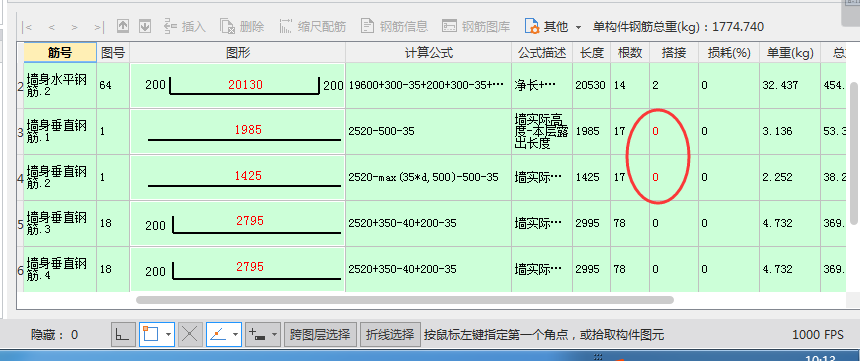
Task: Open 钢筋图库 library
Action: 476,26
